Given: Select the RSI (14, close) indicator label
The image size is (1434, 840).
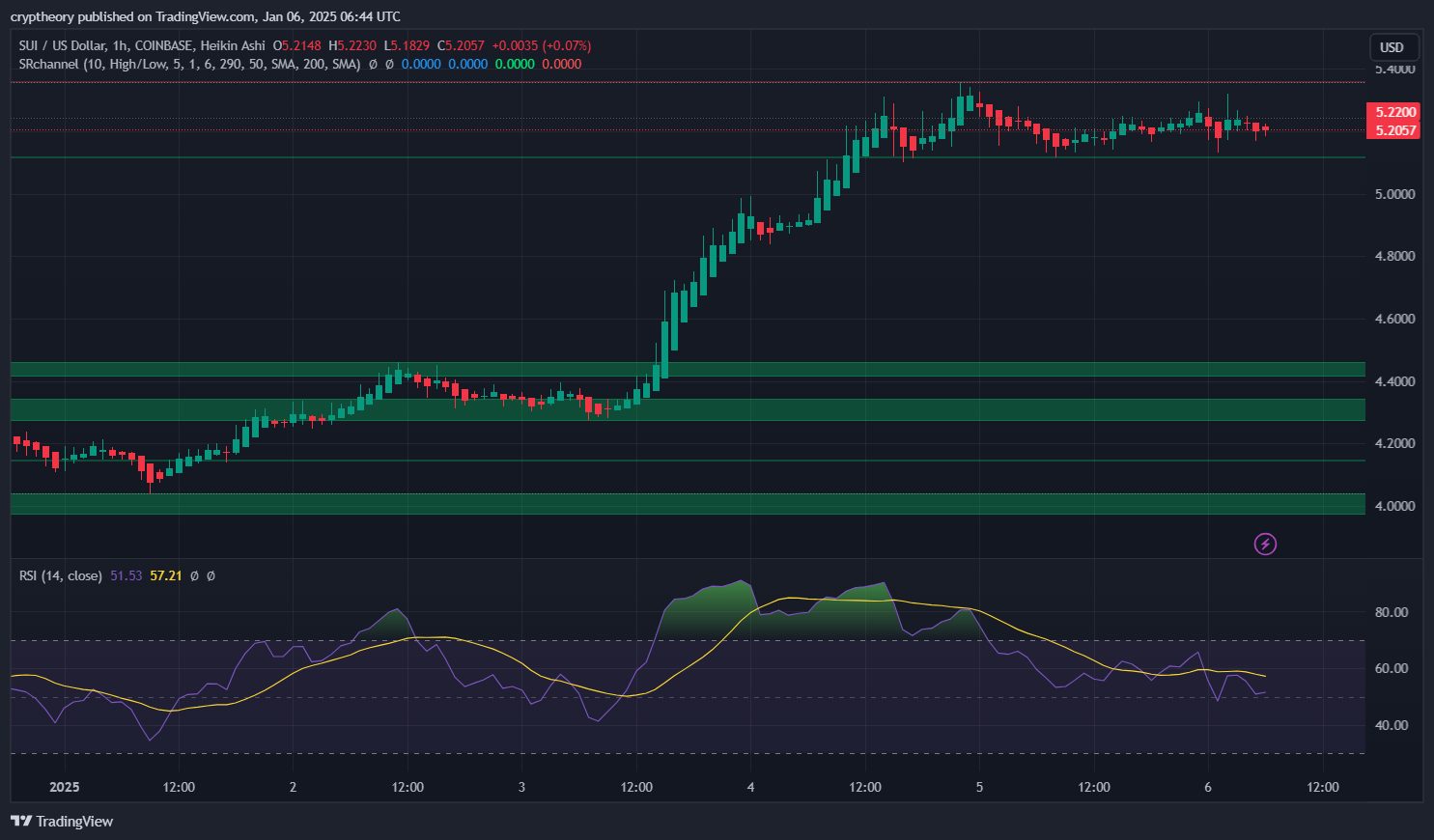Looking at the screenshot, I should 60,575.
